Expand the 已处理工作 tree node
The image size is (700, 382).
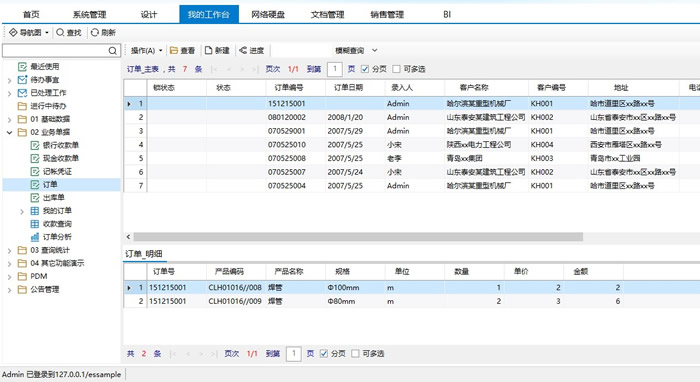coord(9,94)
